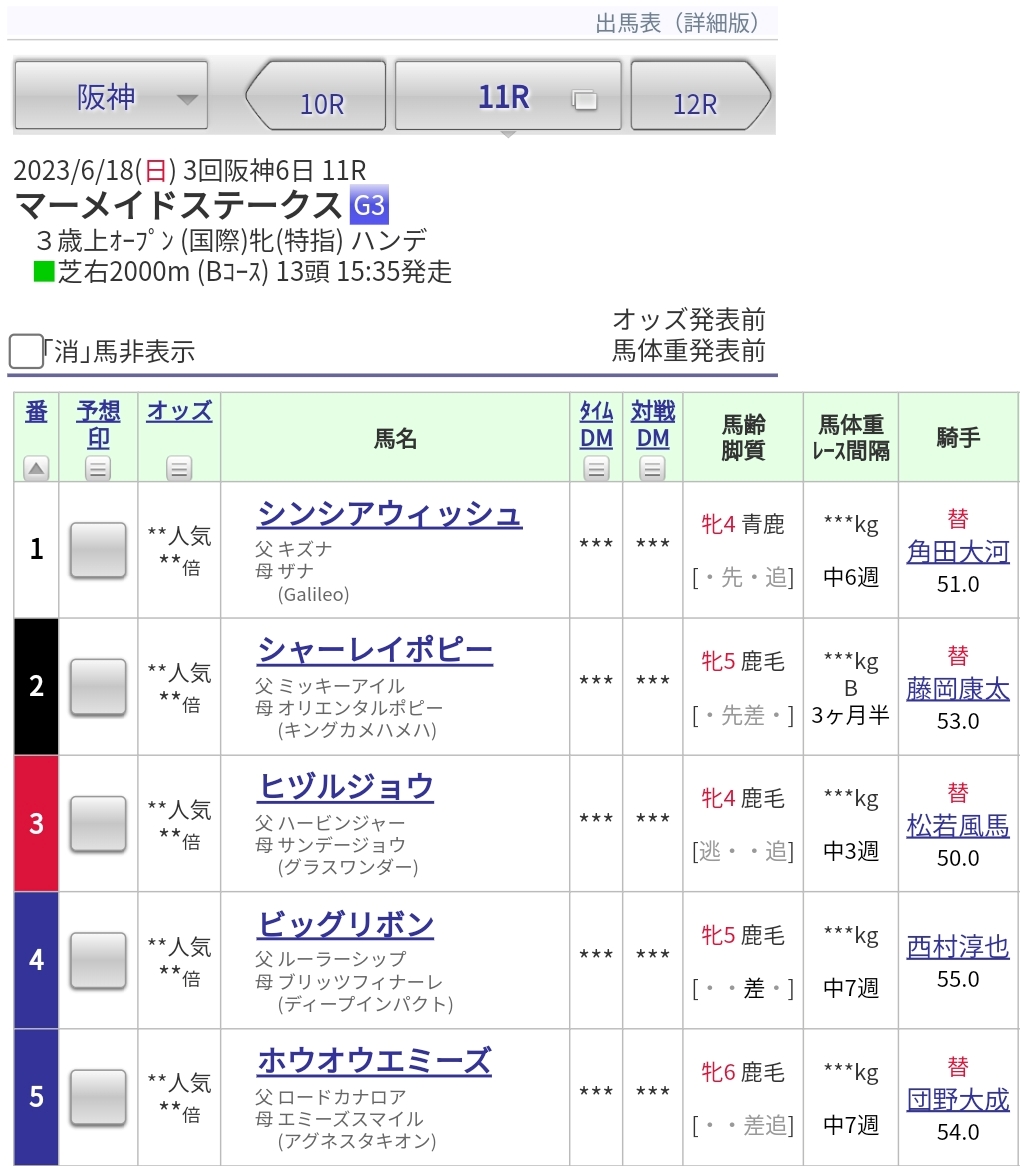Viewport: 1020px width, 1166px height.
Task: Open horse page for ビッグリボン
Action: click(345, 924)
